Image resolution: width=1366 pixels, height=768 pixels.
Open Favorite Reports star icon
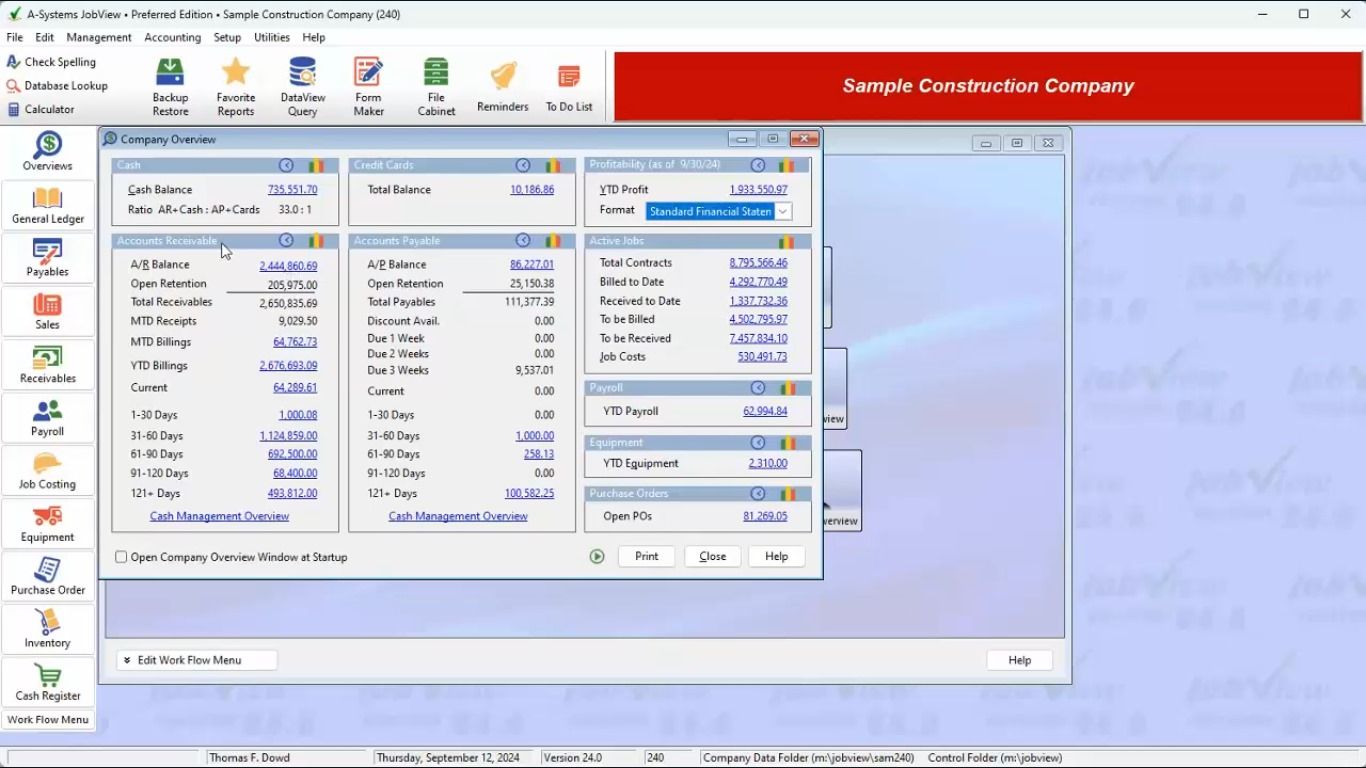pos(236,86)
